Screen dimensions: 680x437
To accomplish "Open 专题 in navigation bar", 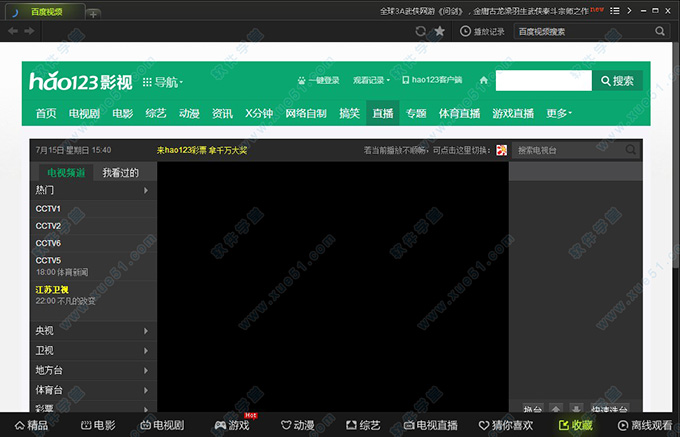I will pyautogui.click(x=416, y=114).
